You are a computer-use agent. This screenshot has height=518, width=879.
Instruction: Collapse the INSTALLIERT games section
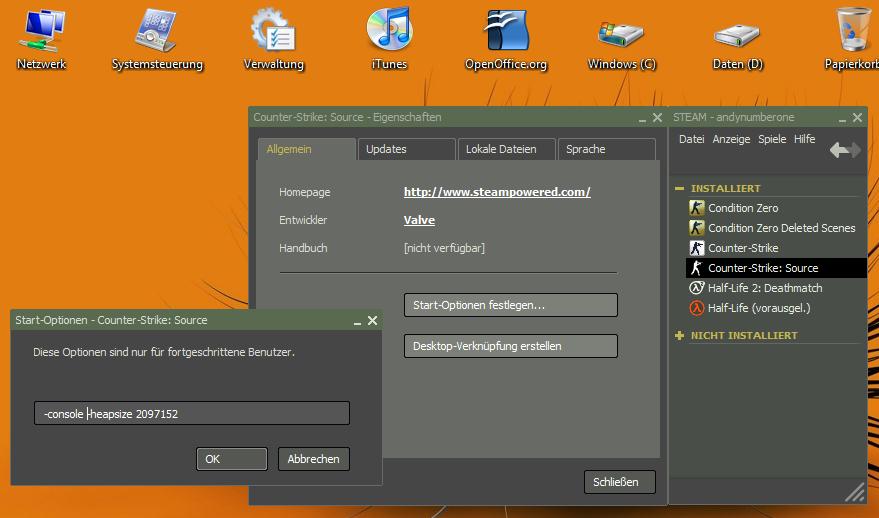click(679, 188)
